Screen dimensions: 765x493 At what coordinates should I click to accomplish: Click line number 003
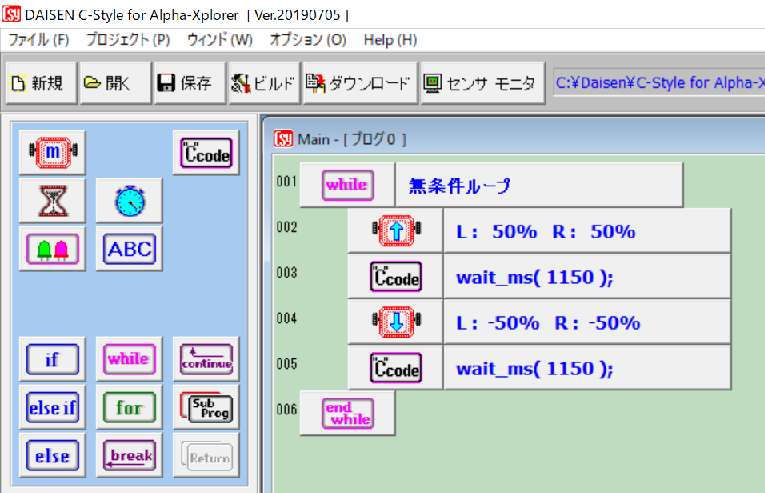pyautogui.click(x=286, y=273)
